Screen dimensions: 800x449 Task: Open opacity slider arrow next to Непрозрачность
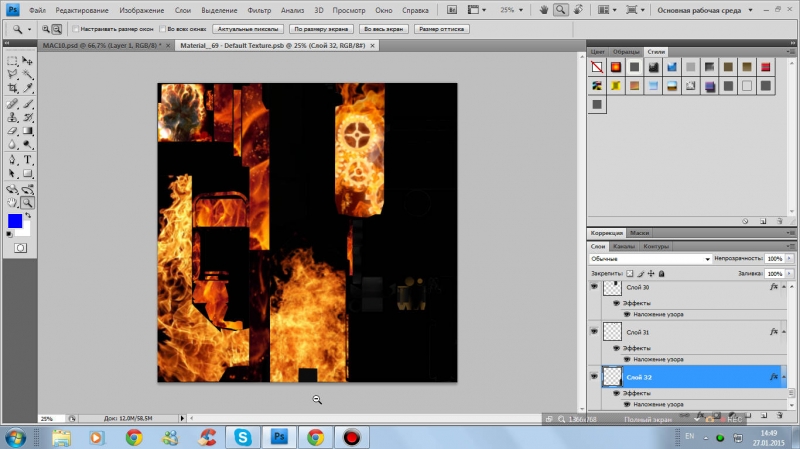pyautogui.click(x=789, y=259)
